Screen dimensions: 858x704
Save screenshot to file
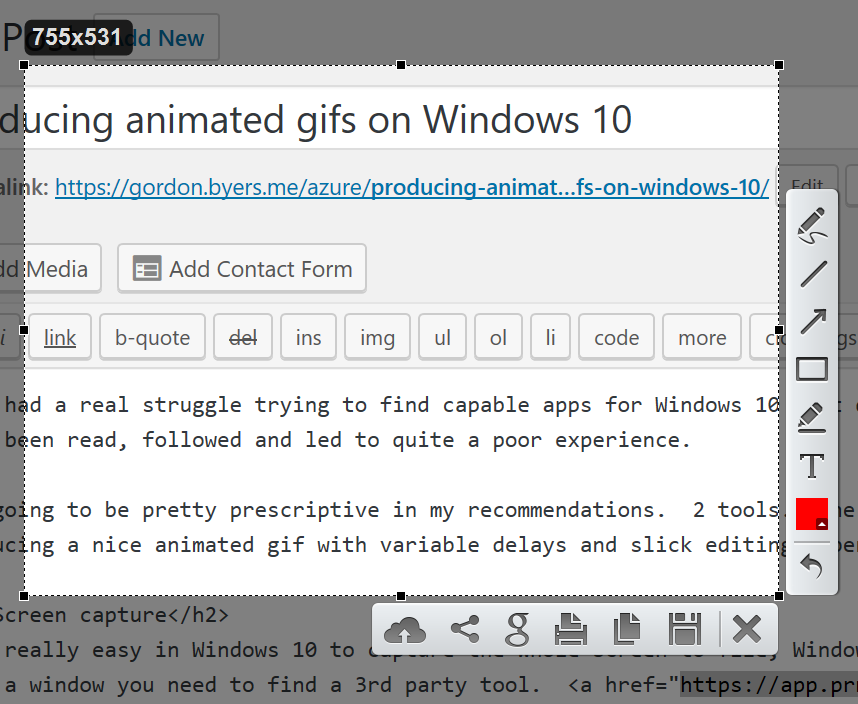click(x=685, y=629)
